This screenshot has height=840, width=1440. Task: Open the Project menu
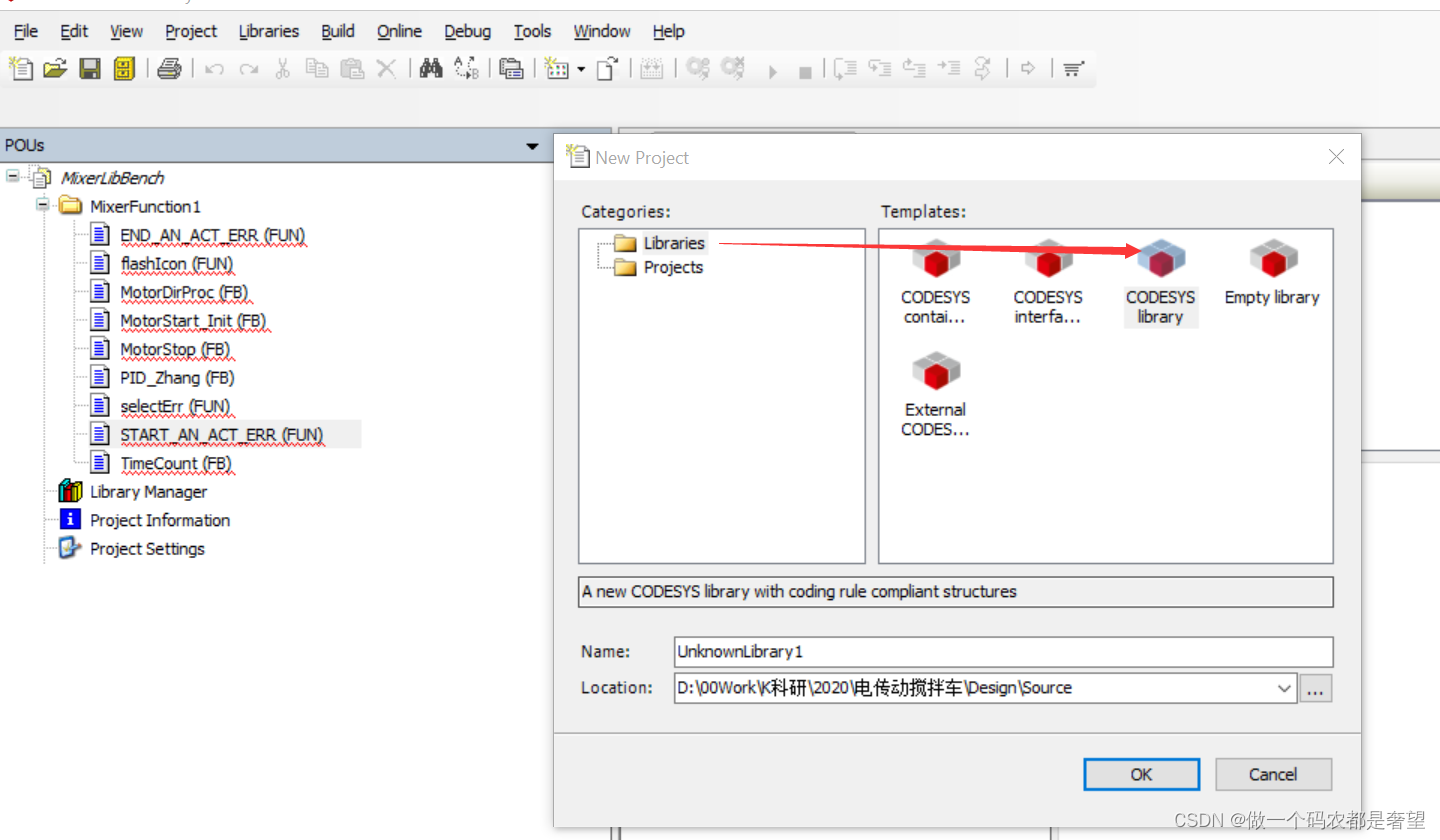click(x=191, y=31)
